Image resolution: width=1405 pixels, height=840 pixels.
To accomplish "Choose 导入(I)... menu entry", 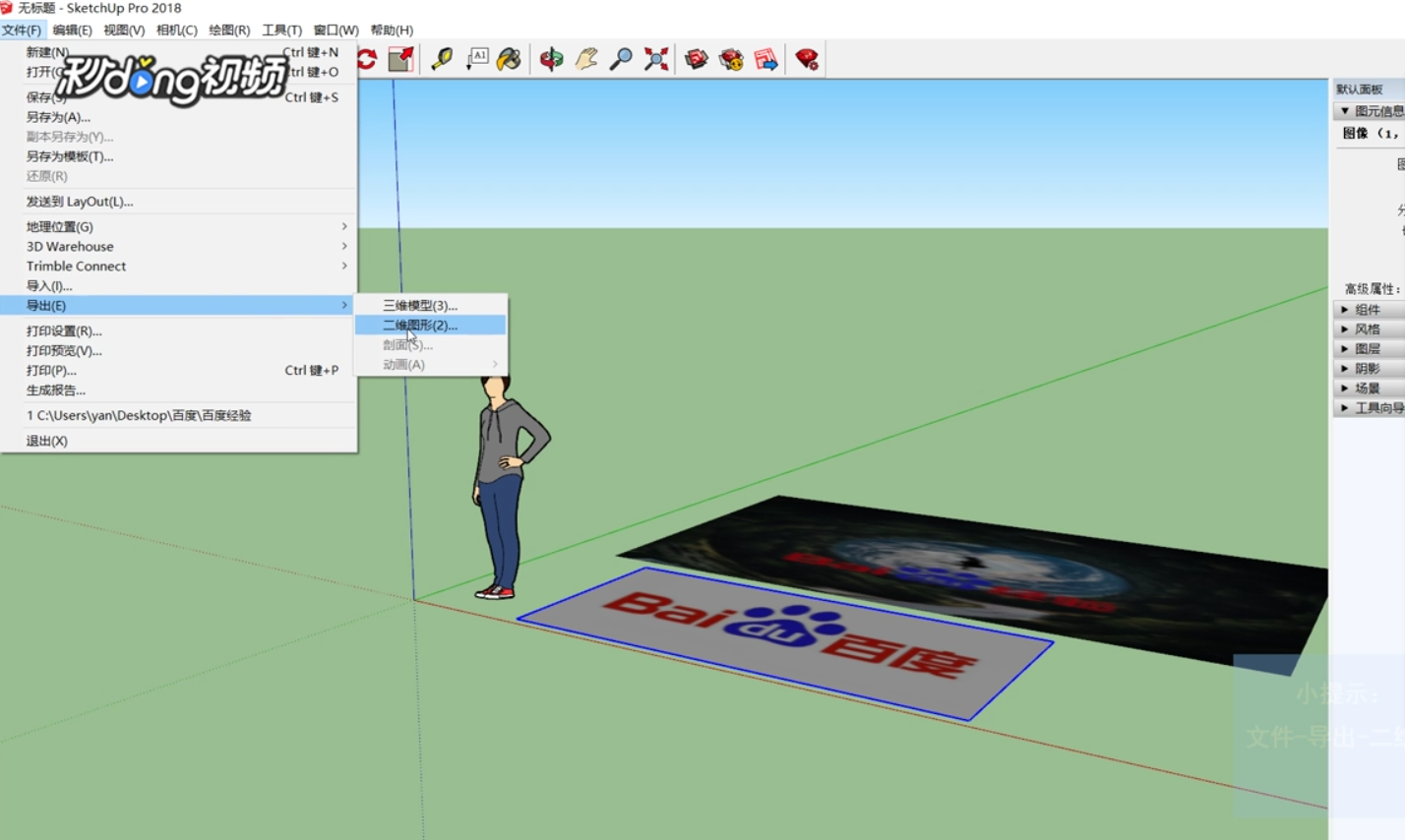I will pyautogui.click(x=178, y=285).
